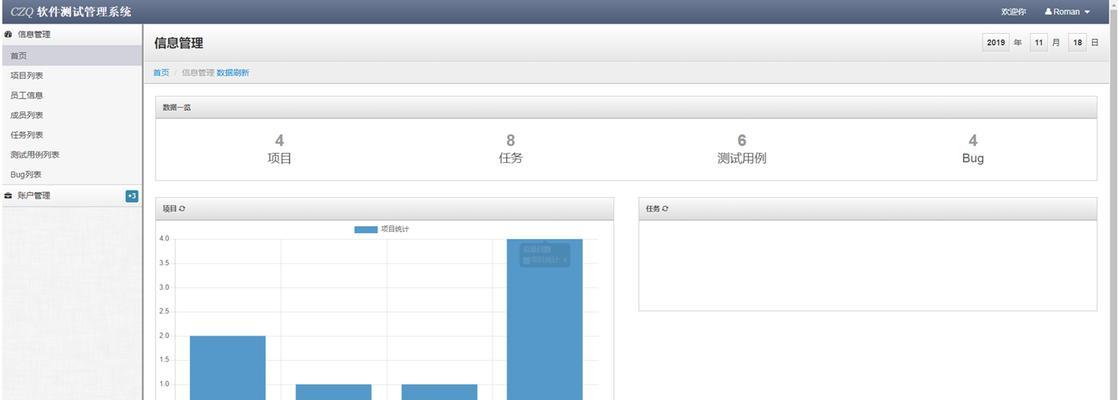This screenshot has width=1118, height=400.
Task: Open 成员列表 in the sidebar
Action: [x=71, y=116]
